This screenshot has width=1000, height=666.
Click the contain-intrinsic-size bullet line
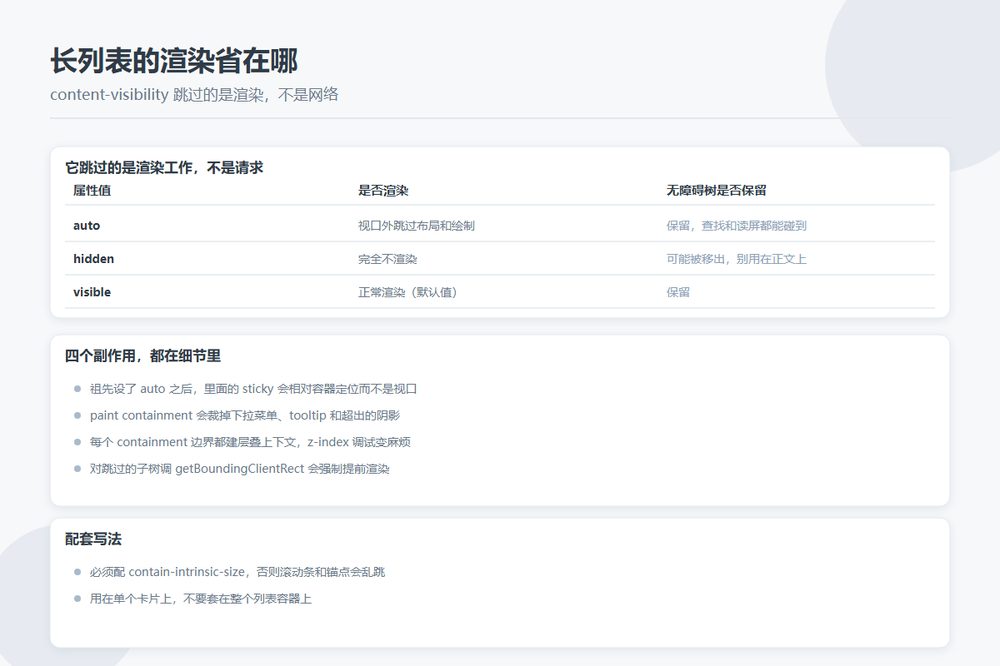[x=237, y=572]
